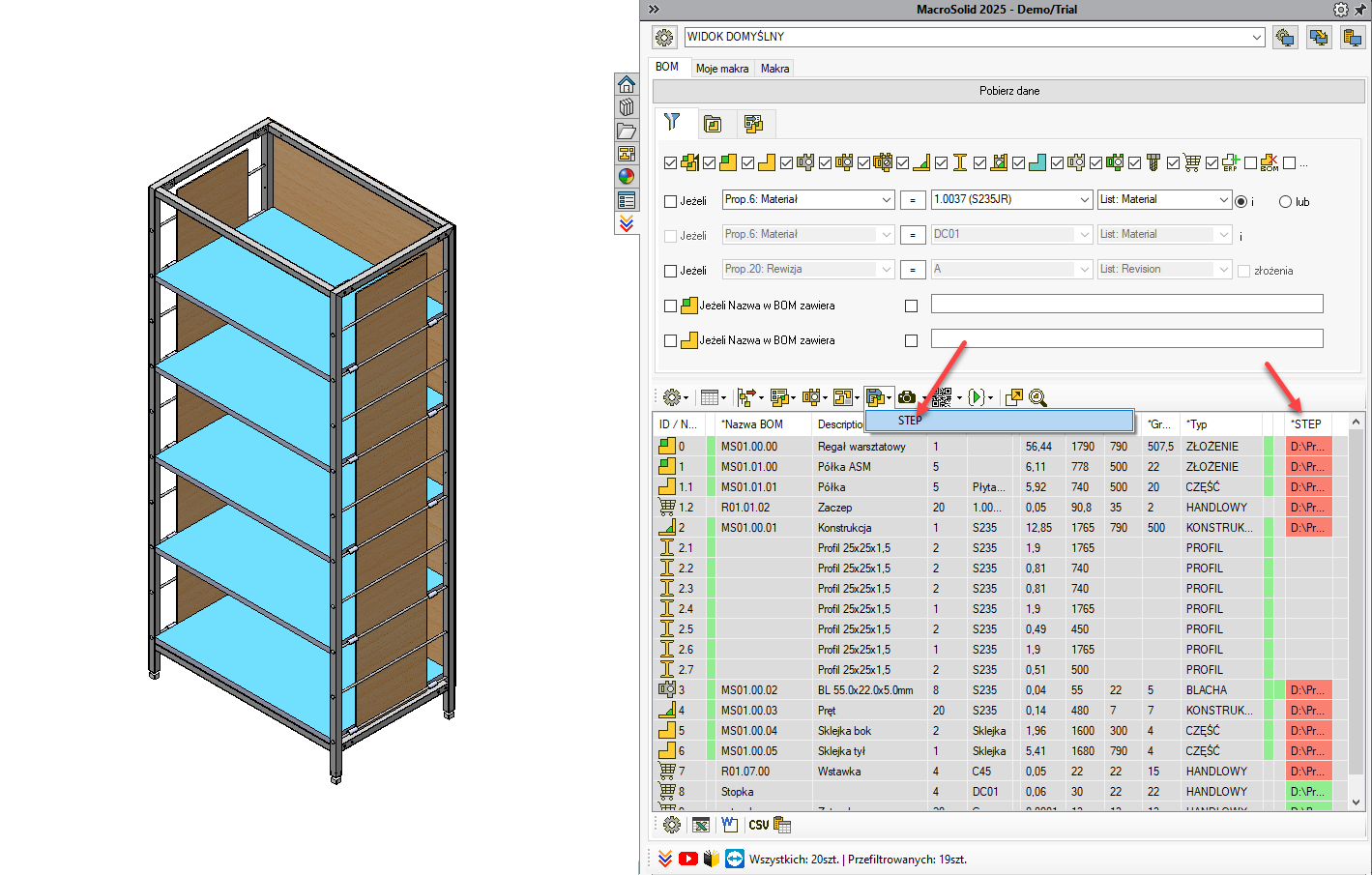Select the funnel filter sub-tab
1372x875 pixels.
673,122
